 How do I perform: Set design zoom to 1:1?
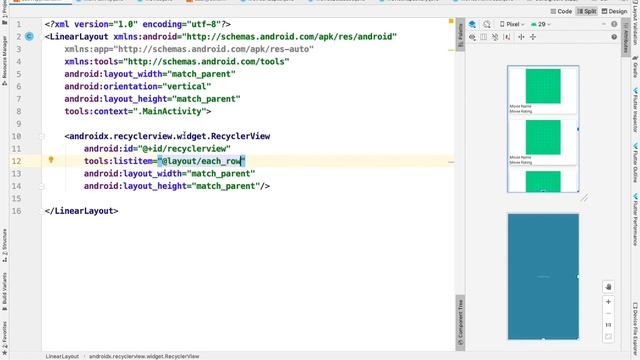point(608,325)
